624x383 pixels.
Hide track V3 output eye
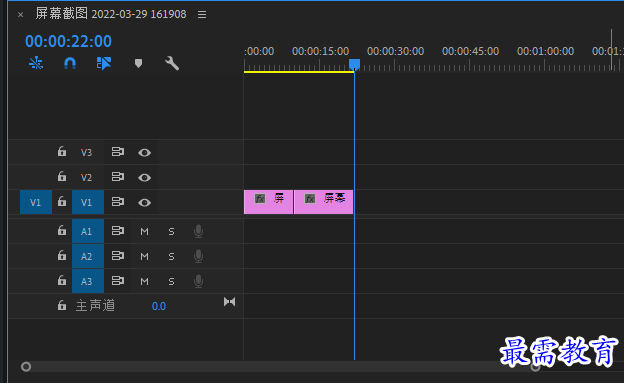[x=144, y=152]
